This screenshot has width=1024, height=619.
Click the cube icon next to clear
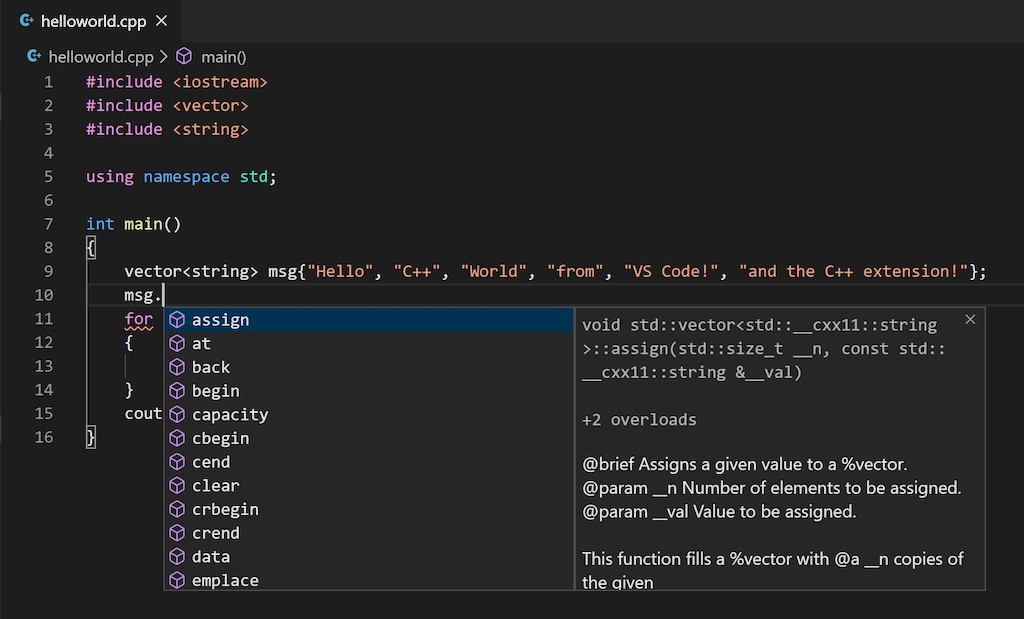pyautogui.click(x=177, y=486)
